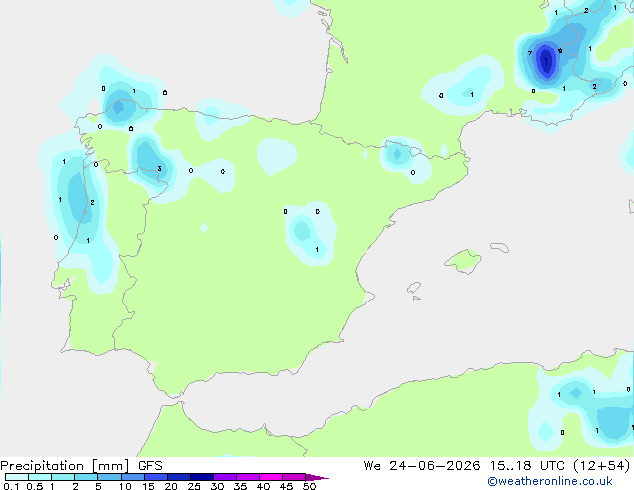
Task: Select the legend swatch between 2 and 5
Action: tap(86, 477)
